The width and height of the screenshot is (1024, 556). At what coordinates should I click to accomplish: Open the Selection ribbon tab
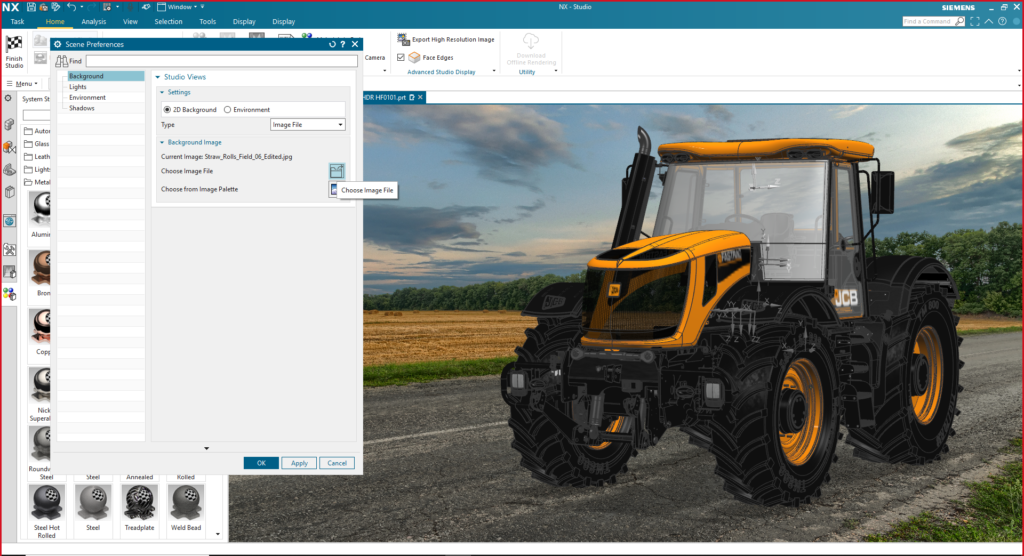click(168, 22)
